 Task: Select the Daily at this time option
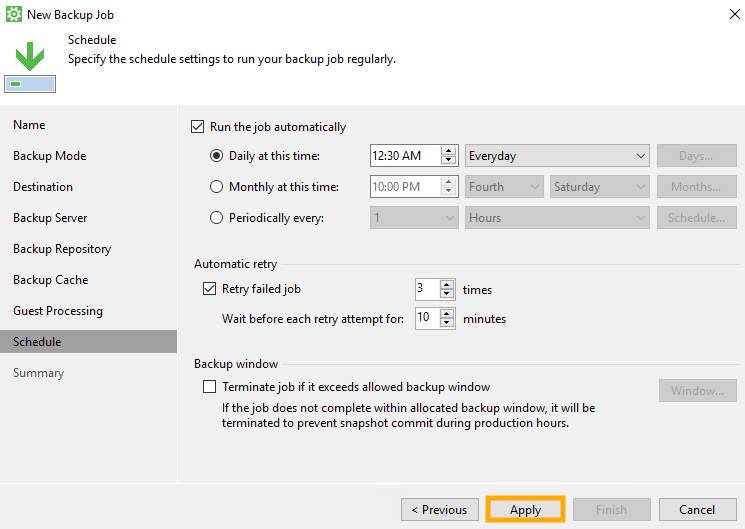(x=217, y=156)
